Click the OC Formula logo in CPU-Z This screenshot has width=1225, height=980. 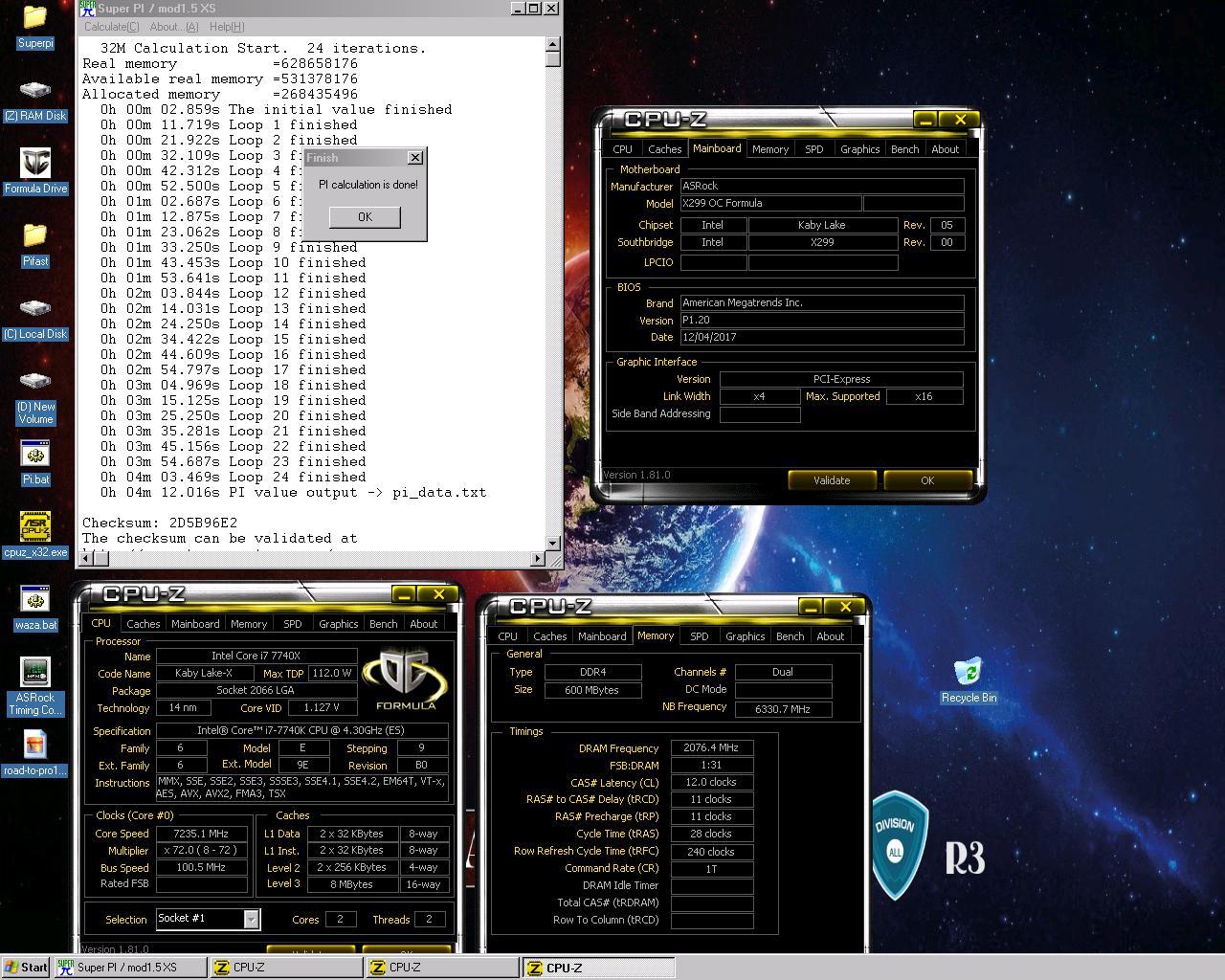click(x=405, y=679)
